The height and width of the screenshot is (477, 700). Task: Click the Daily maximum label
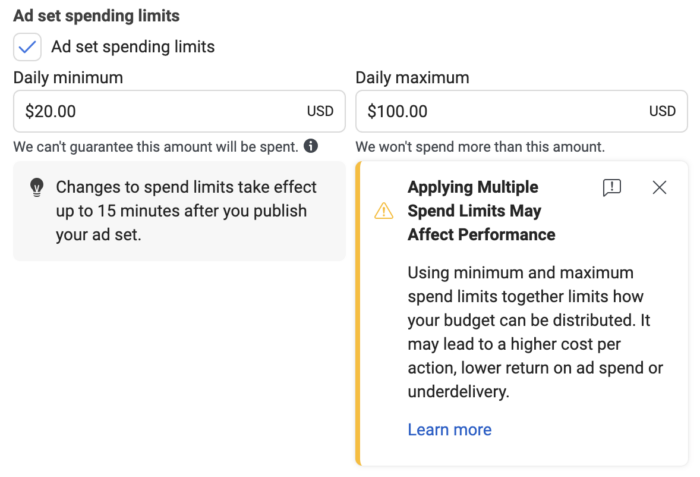[x=412, y=77]
